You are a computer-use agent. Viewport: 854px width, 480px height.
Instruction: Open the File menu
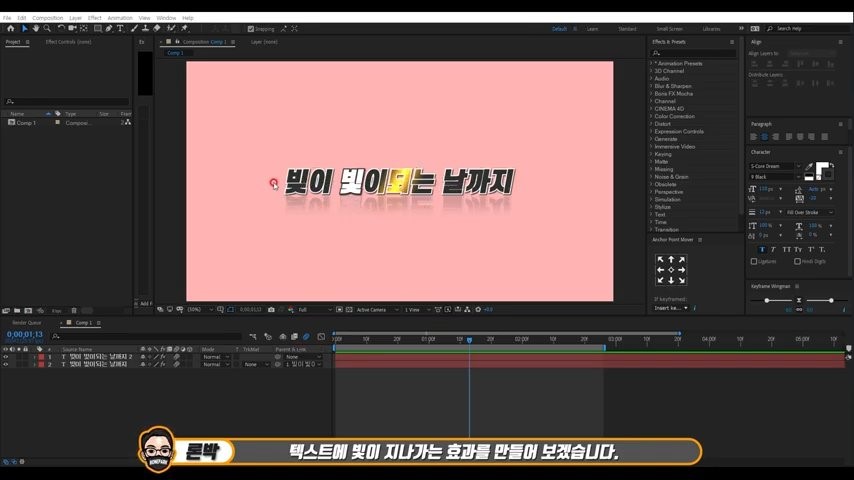(x=7, y=18)
